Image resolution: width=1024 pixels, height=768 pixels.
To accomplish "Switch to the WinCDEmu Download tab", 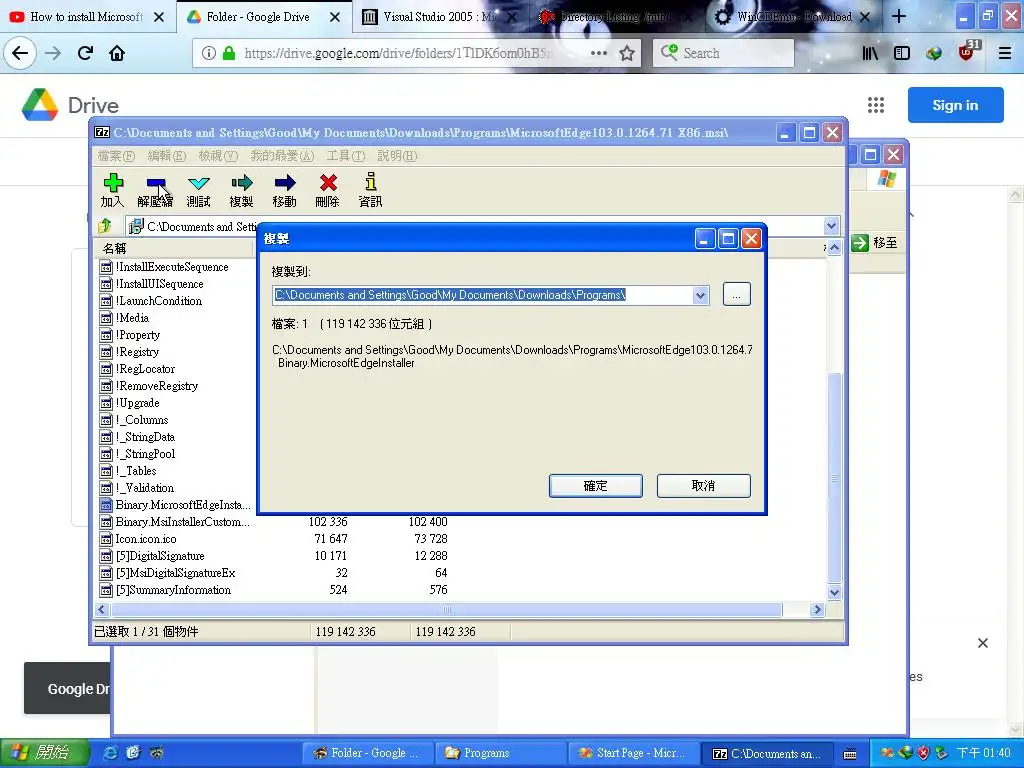I will (x=794, y=16).
